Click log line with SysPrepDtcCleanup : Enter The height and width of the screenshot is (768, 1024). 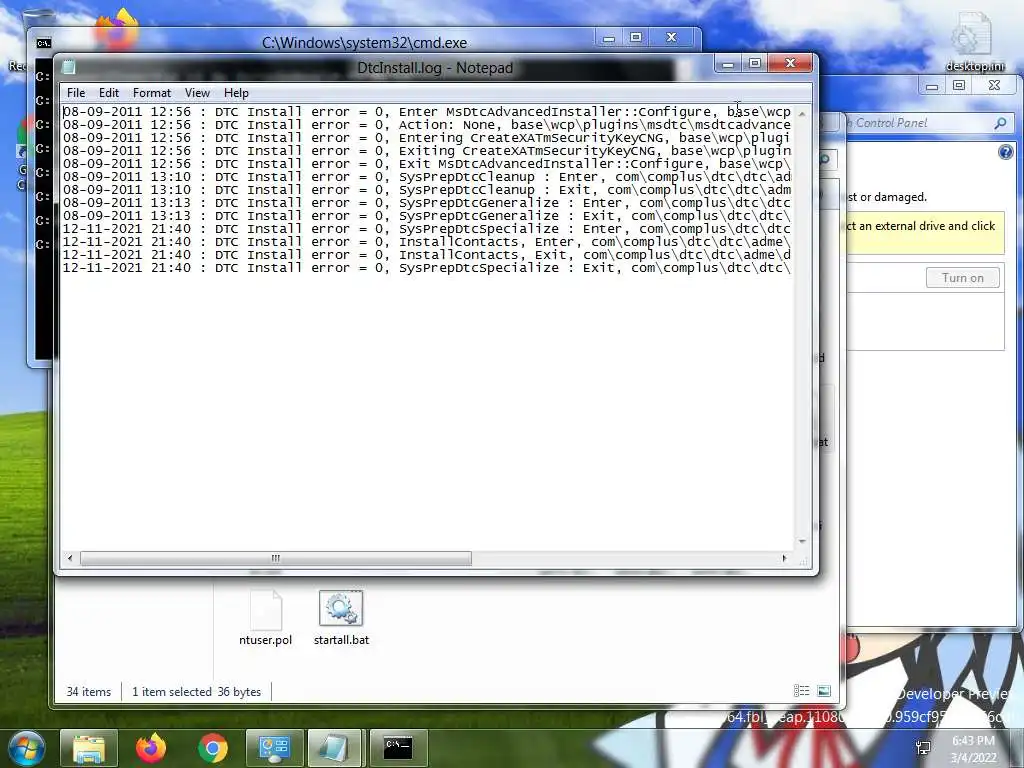click(x=426, y=176)
